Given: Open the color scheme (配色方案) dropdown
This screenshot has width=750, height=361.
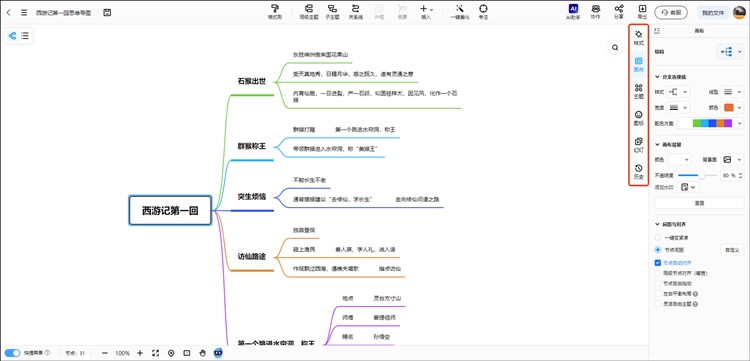Looking at the screenshot, I should click(x=711, y=123).
